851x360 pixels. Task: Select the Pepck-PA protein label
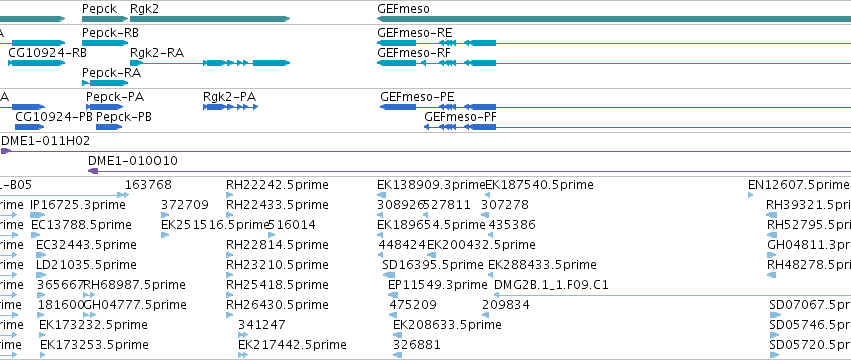pos(115,97)
